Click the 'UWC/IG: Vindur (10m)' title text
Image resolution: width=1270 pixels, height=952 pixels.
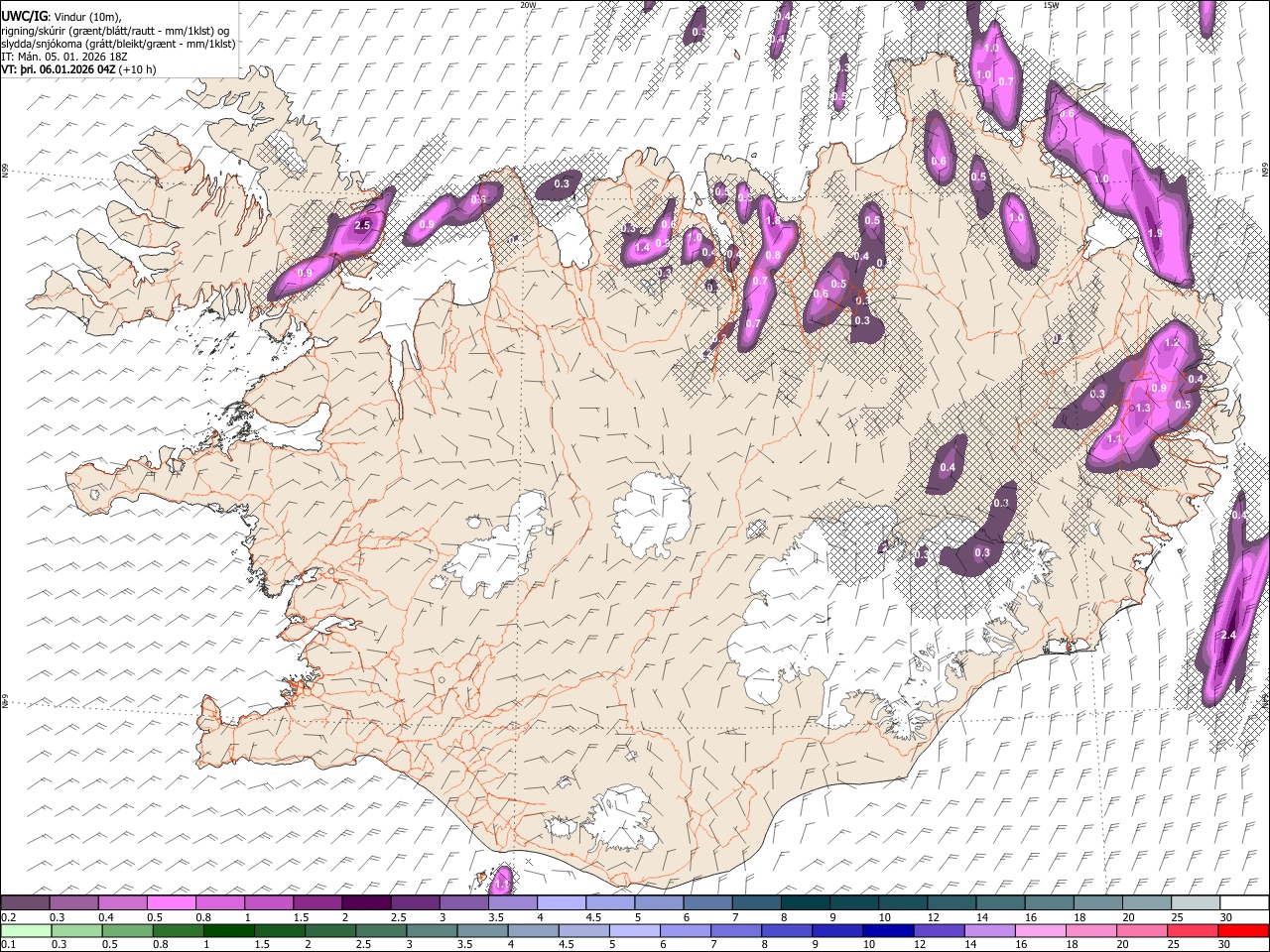62,16
